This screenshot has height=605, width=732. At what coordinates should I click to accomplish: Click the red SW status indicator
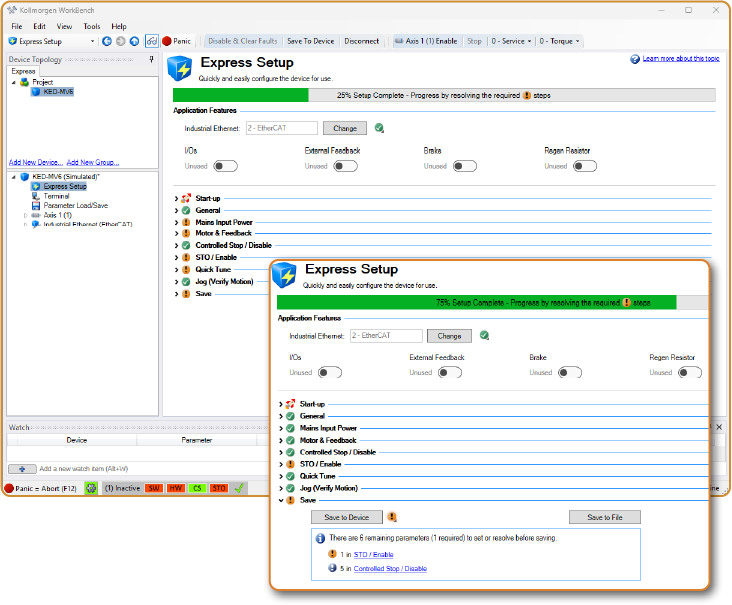point(154,488)
